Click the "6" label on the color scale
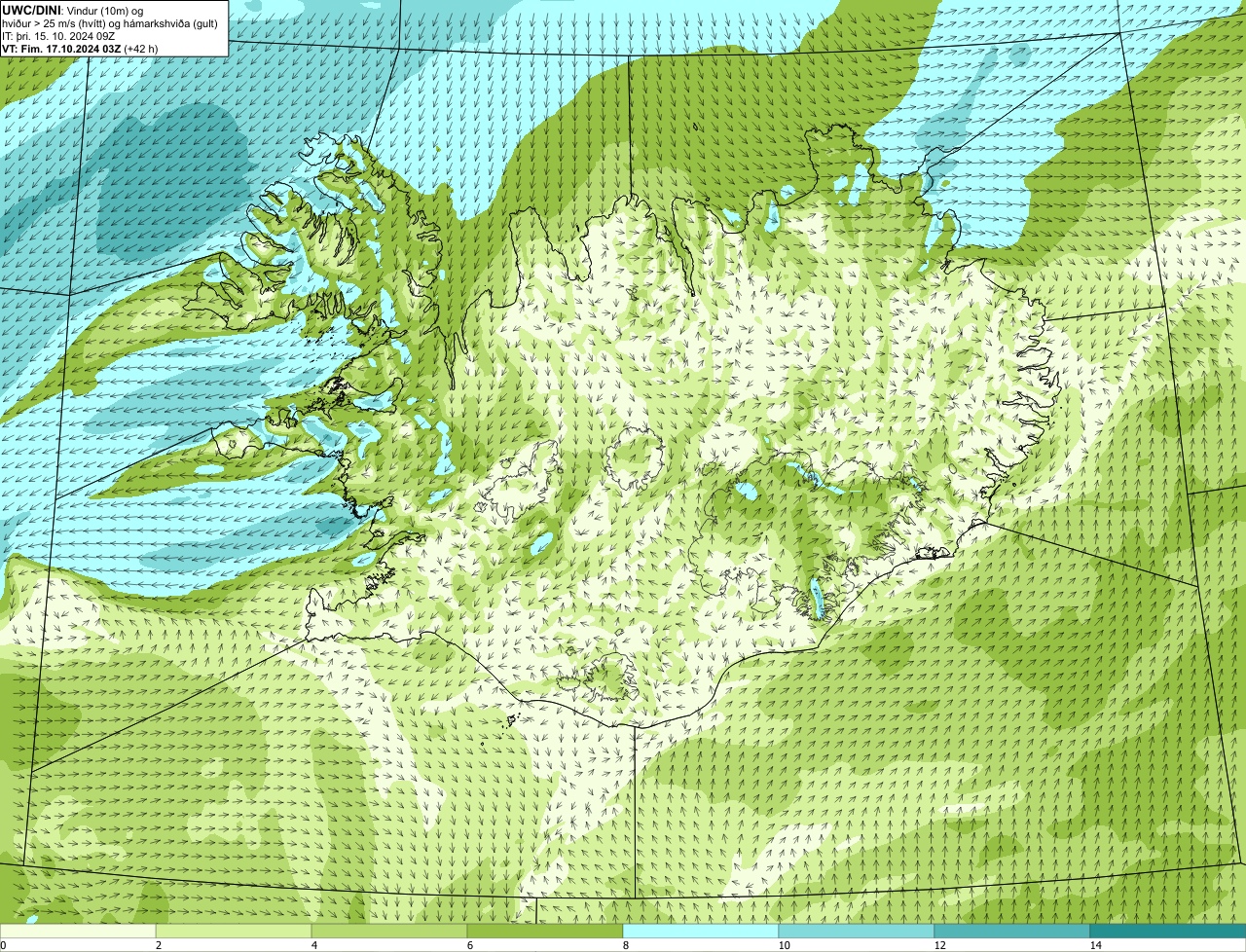1246x952 pixels. 469,945
